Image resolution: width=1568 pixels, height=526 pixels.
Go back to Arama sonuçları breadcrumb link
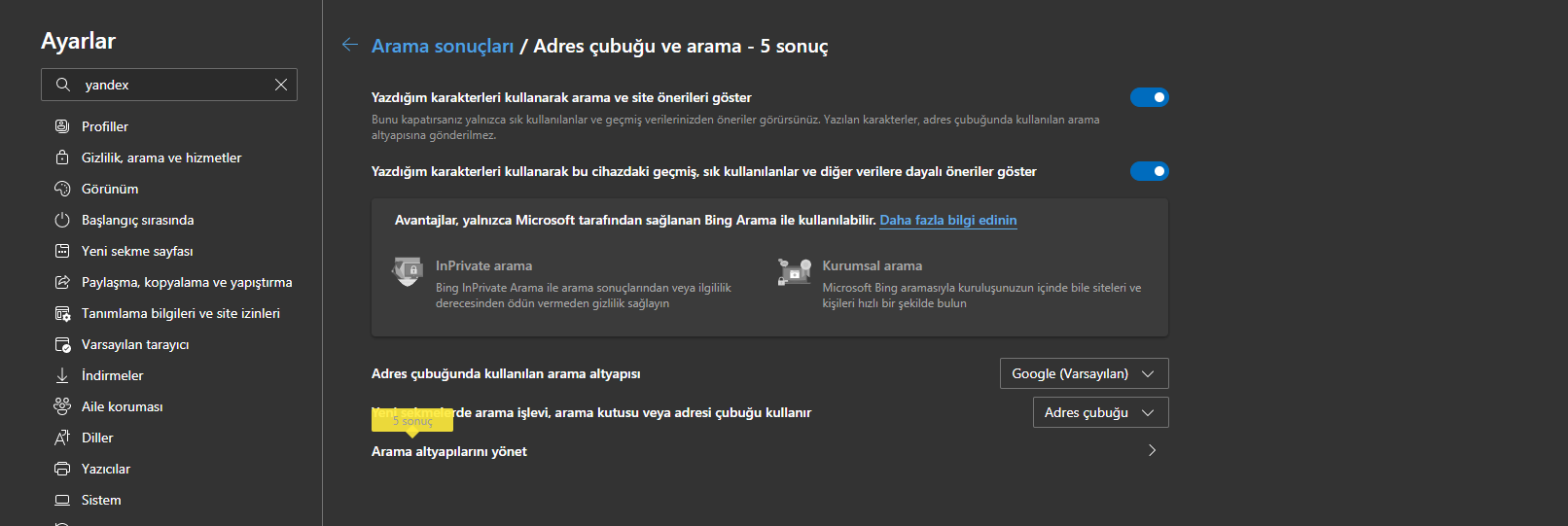(x=443, y=46)
